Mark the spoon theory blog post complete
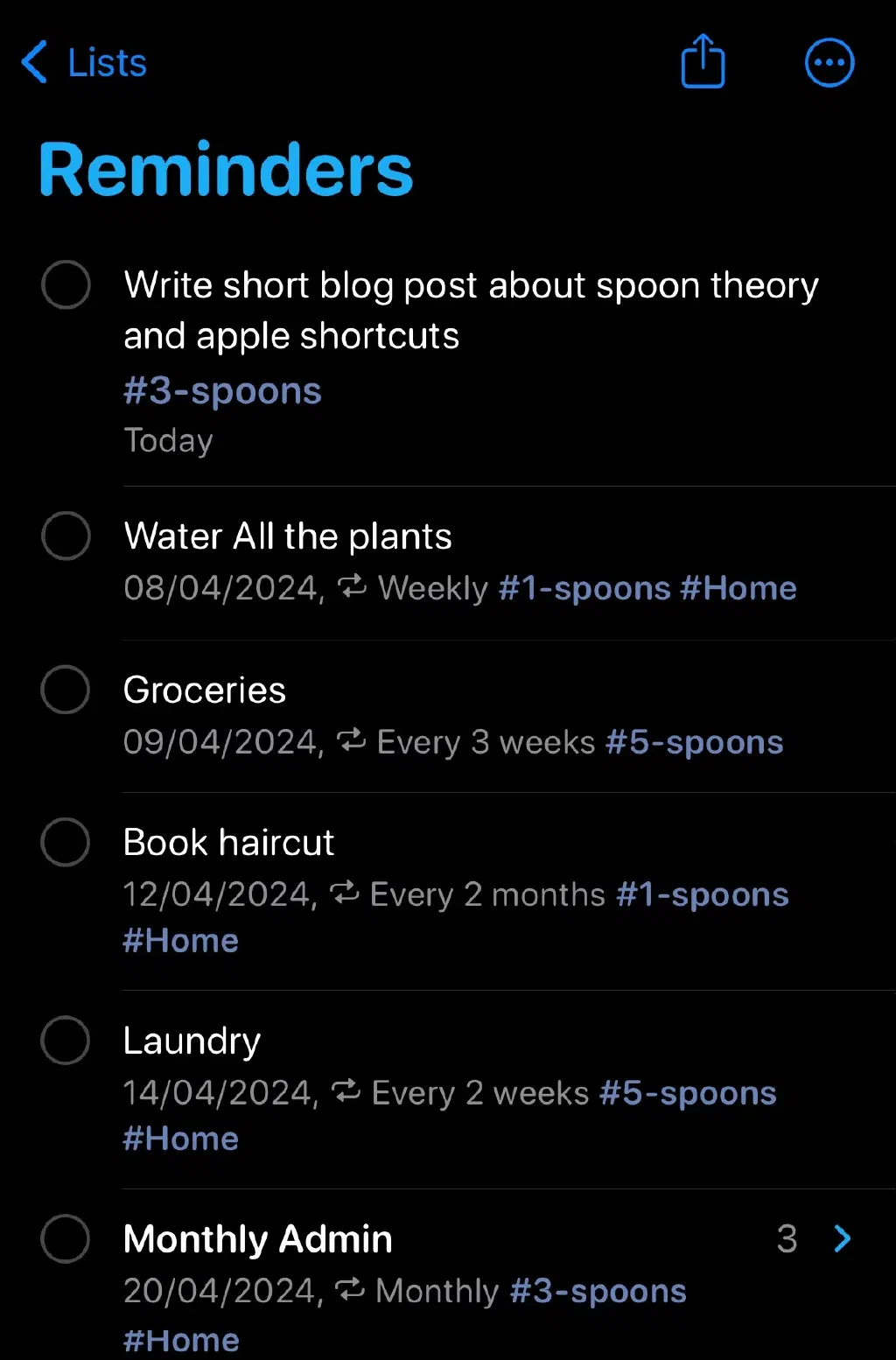This screenshot has height=1360, width=896. (x=66, y=284)
